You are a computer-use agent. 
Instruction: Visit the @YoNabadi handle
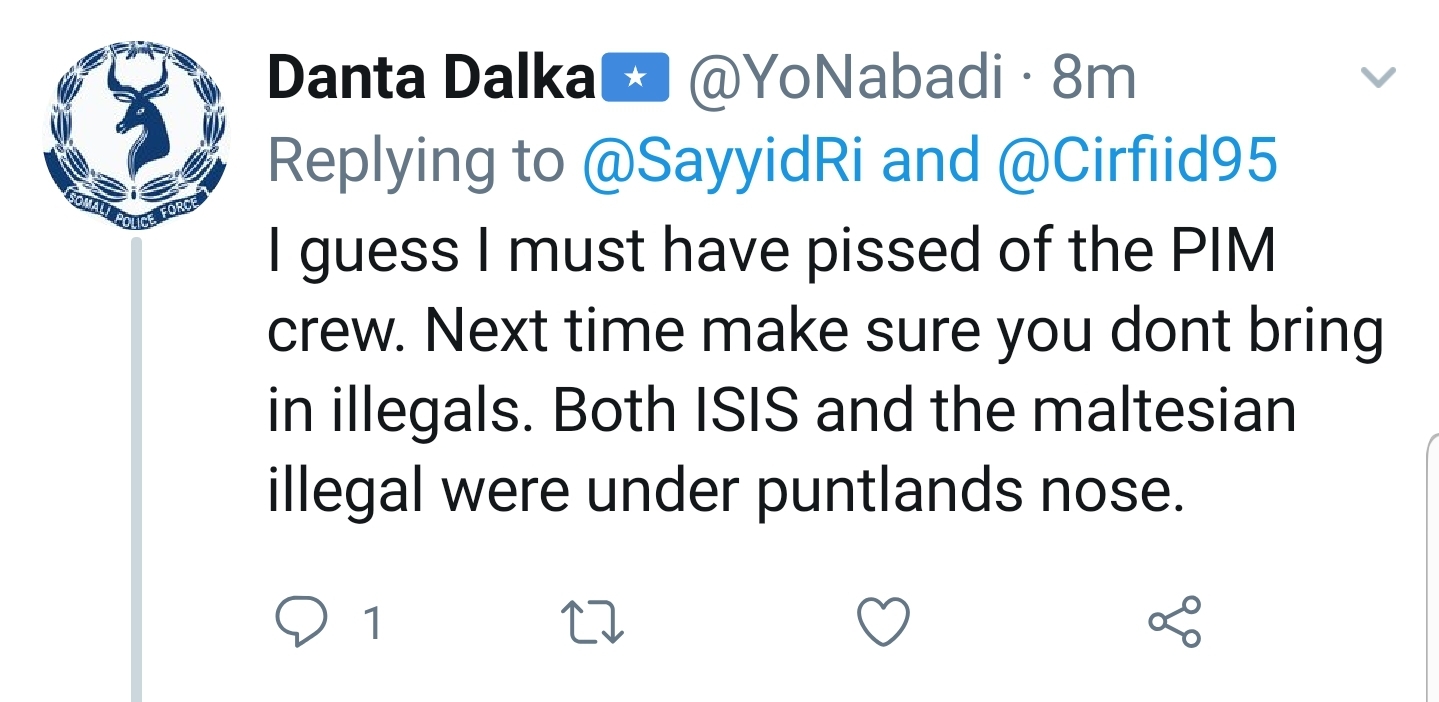coord(845,79)
